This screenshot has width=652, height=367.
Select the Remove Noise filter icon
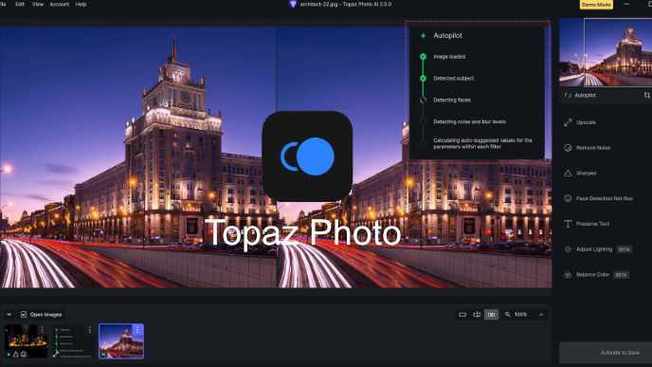(568, 148)
